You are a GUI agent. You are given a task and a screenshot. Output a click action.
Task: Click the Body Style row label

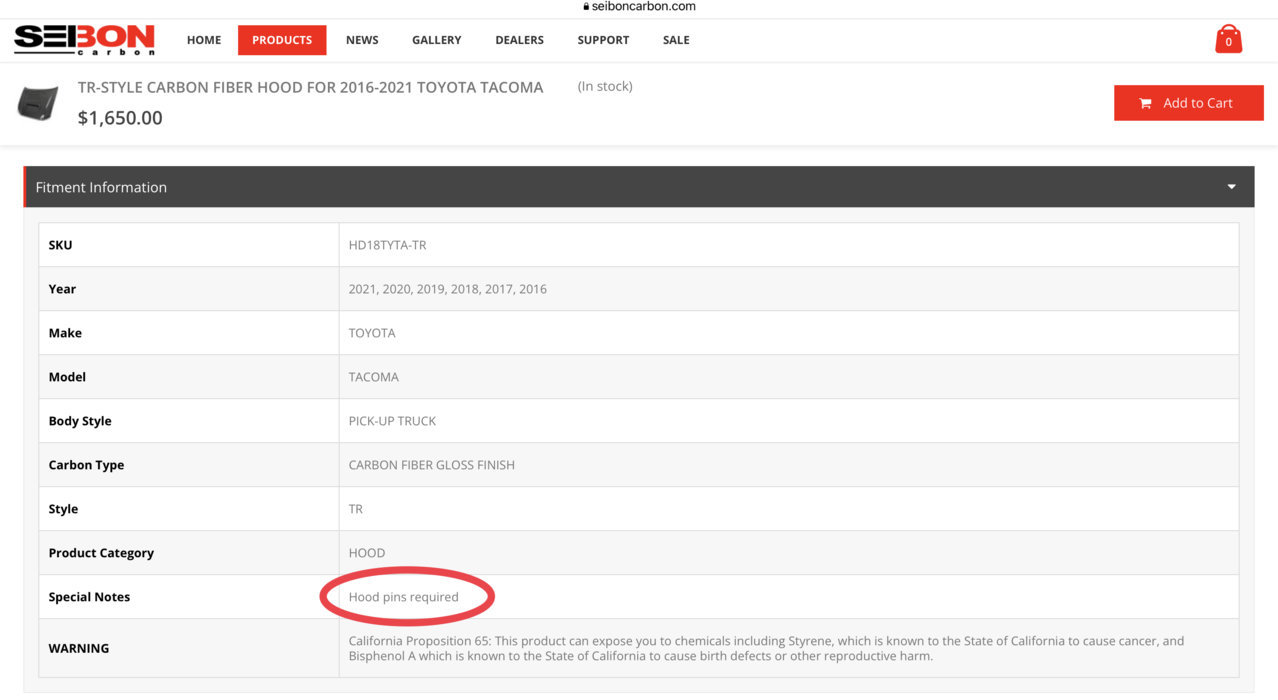80,421
